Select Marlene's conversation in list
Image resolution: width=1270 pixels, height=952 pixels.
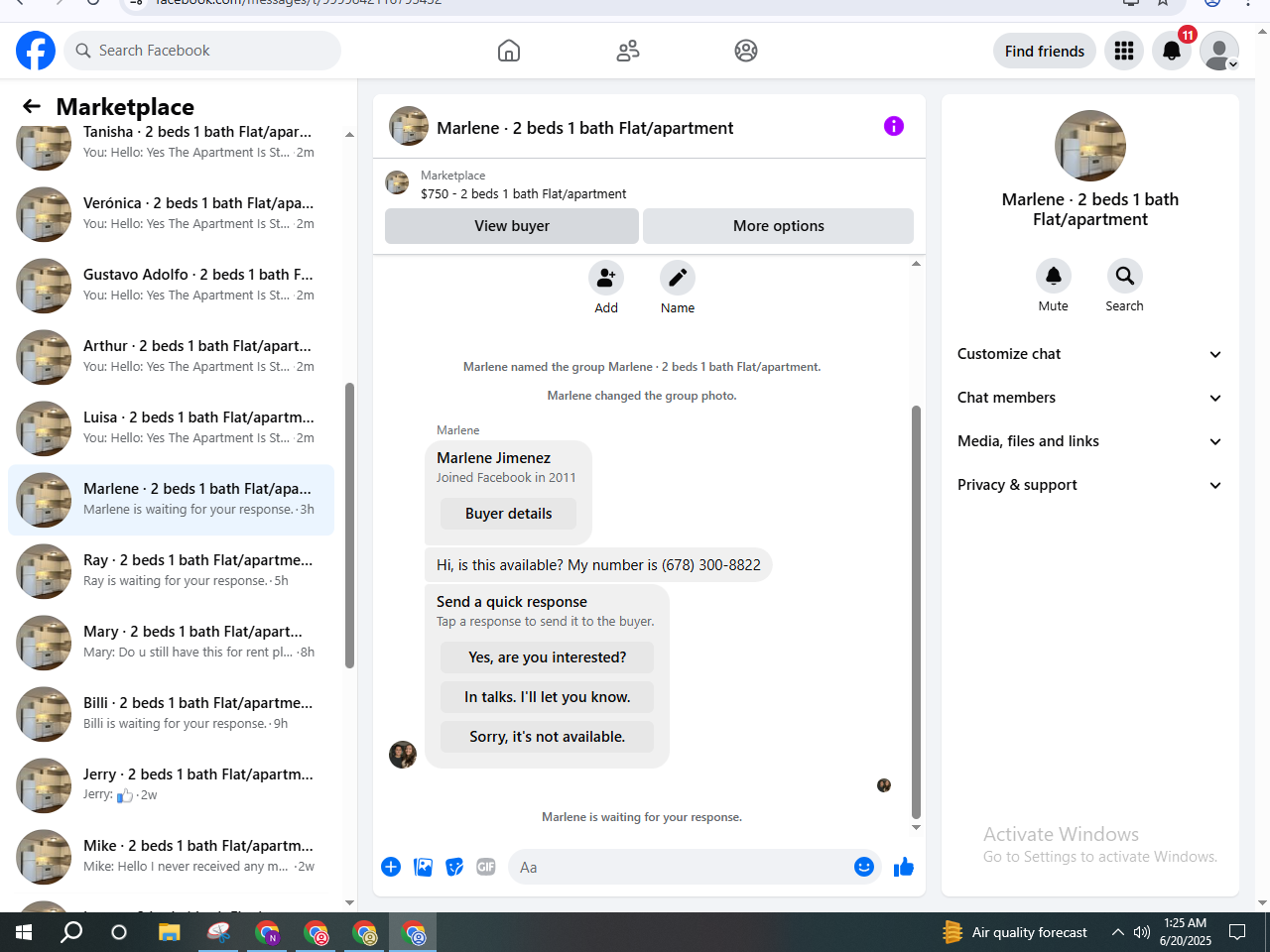171,500
